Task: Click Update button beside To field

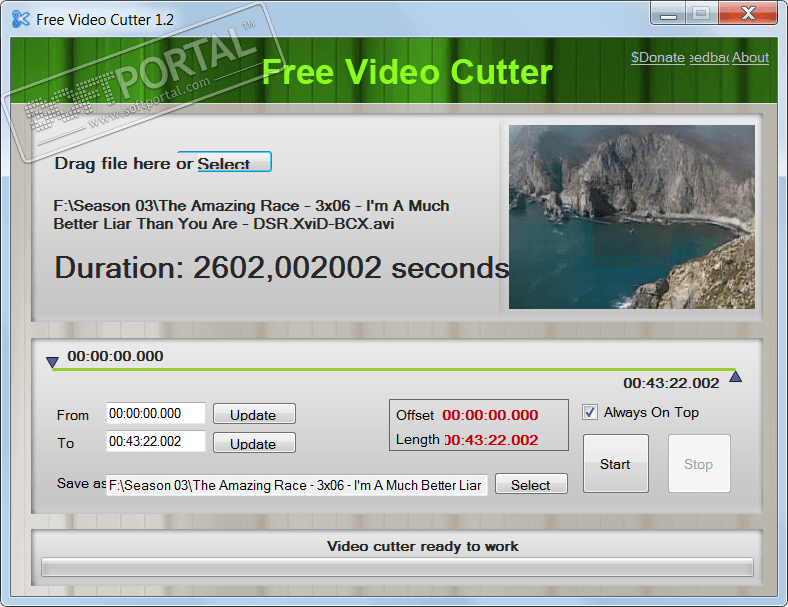Action: click(254, 443)
